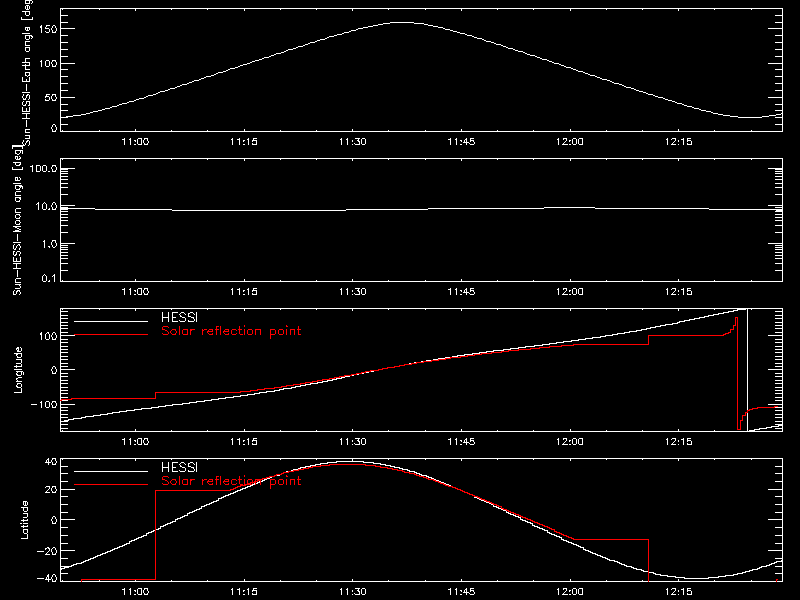Select 11:00 label under Longitude plot
This screenshot has height=600, width=800.
tap(135, 442)
